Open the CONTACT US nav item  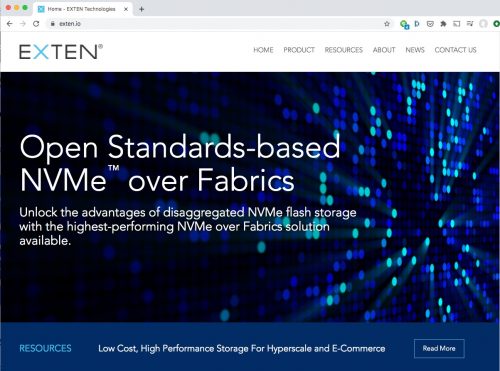coord(455,50)
